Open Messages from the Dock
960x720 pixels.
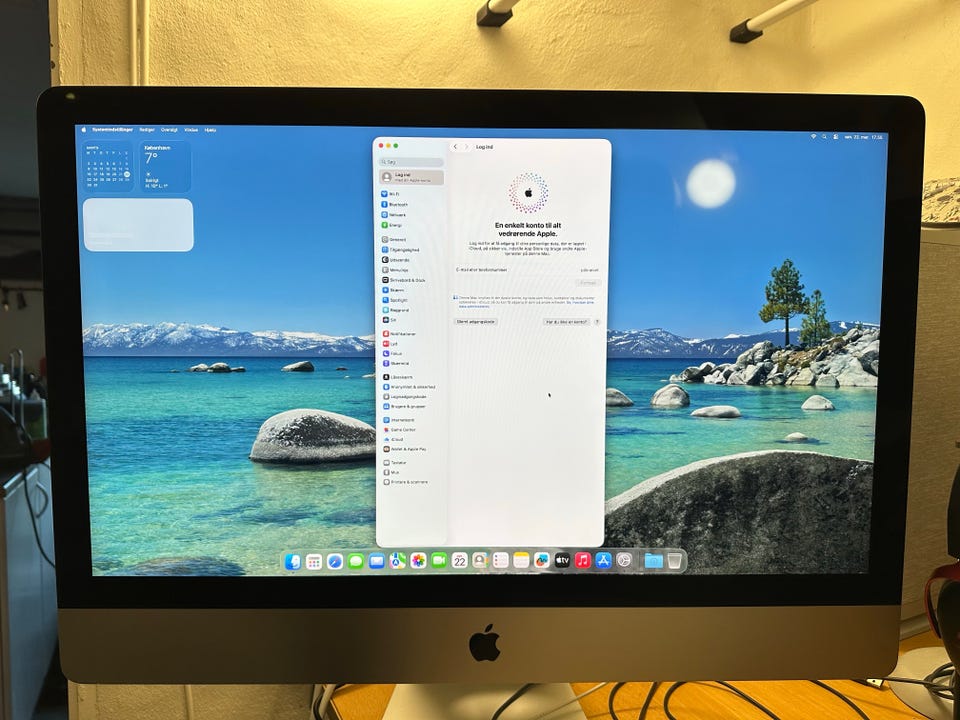[356, 561]
